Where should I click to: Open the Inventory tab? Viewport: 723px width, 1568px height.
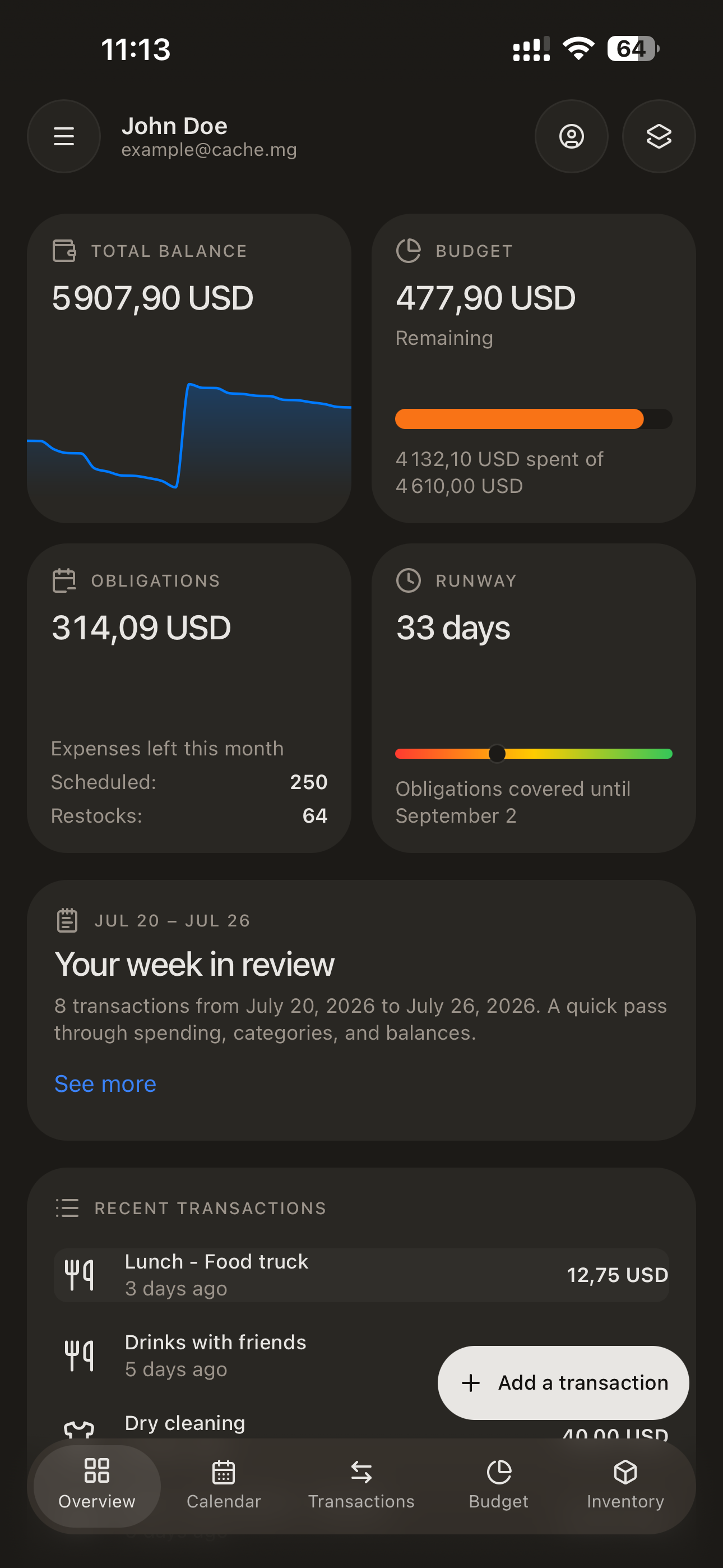click(x=625, y=1486)
